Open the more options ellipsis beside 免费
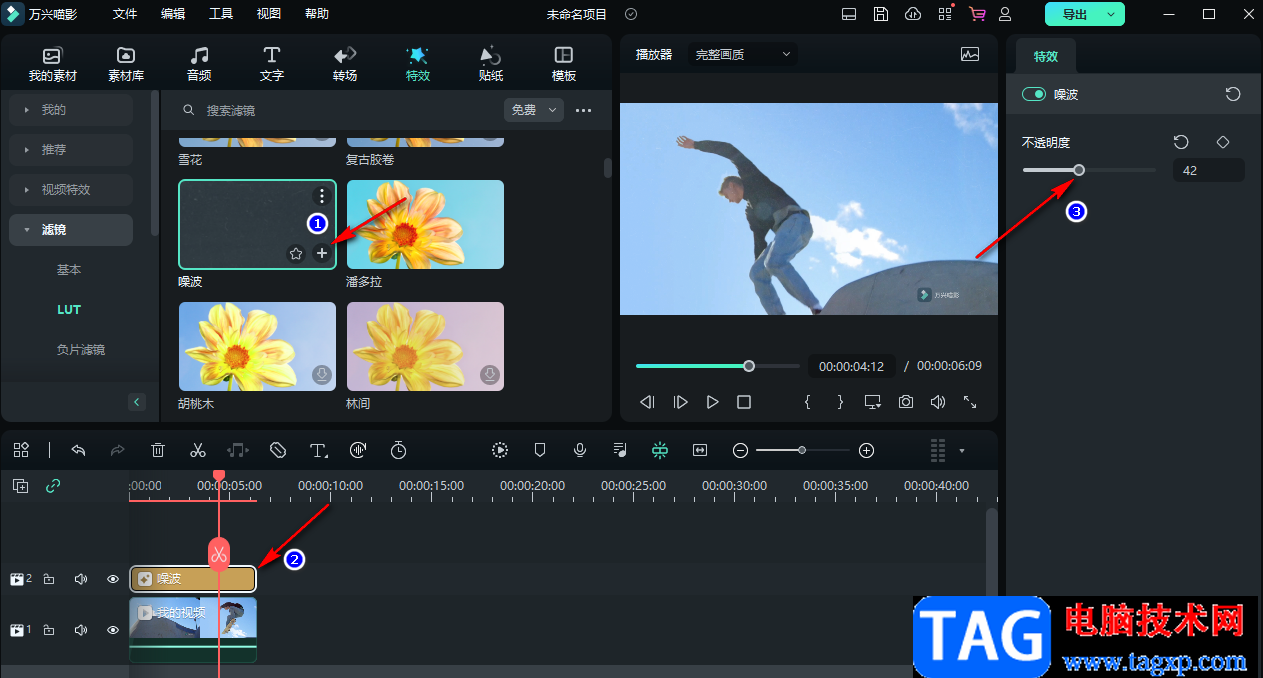This screenshot has width=1263, height=678. [584, 110]
